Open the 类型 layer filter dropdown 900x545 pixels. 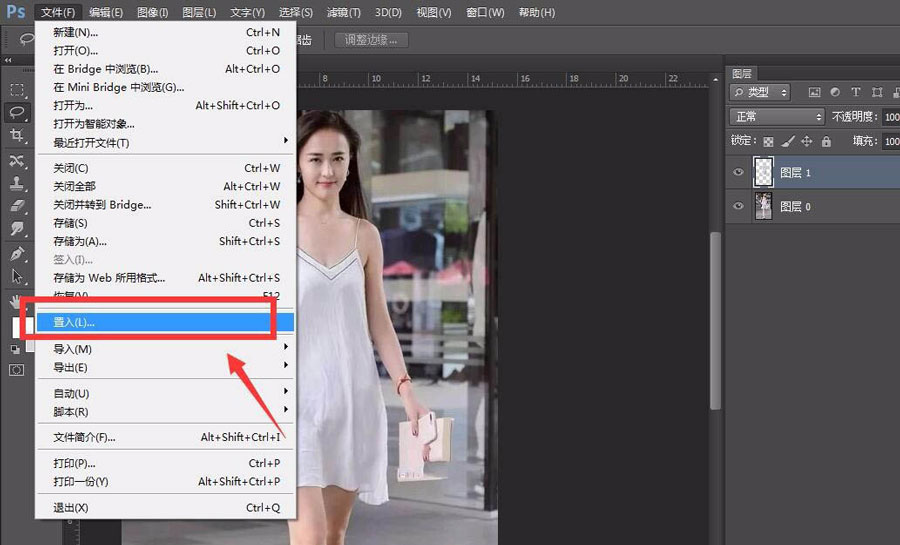(760, 92)
